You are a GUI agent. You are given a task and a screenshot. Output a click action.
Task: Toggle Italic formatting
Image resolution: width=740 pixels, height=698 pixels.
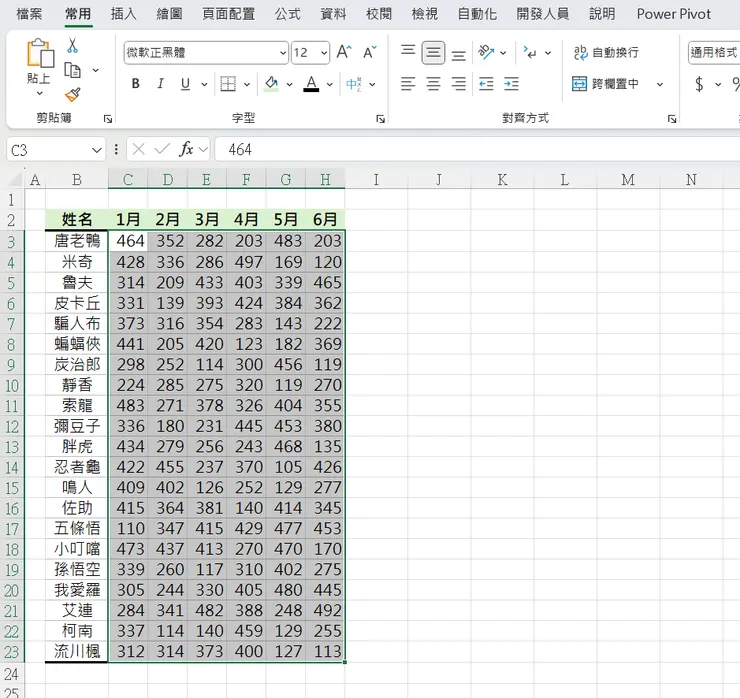click(160, 84)
